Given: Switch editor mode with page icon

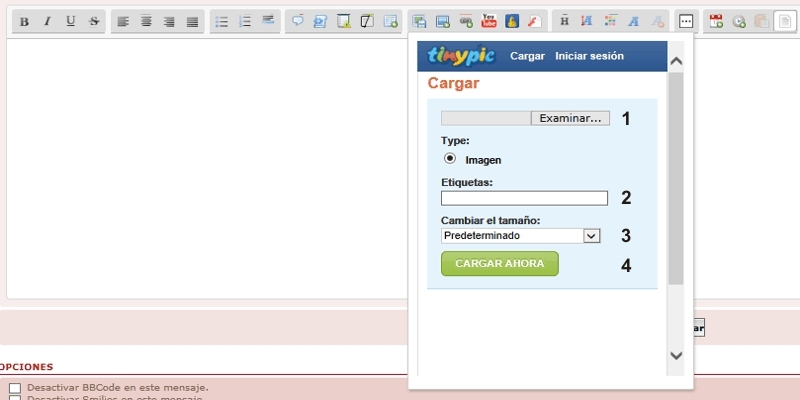Looking at the screenshot, I should point(785,21).
